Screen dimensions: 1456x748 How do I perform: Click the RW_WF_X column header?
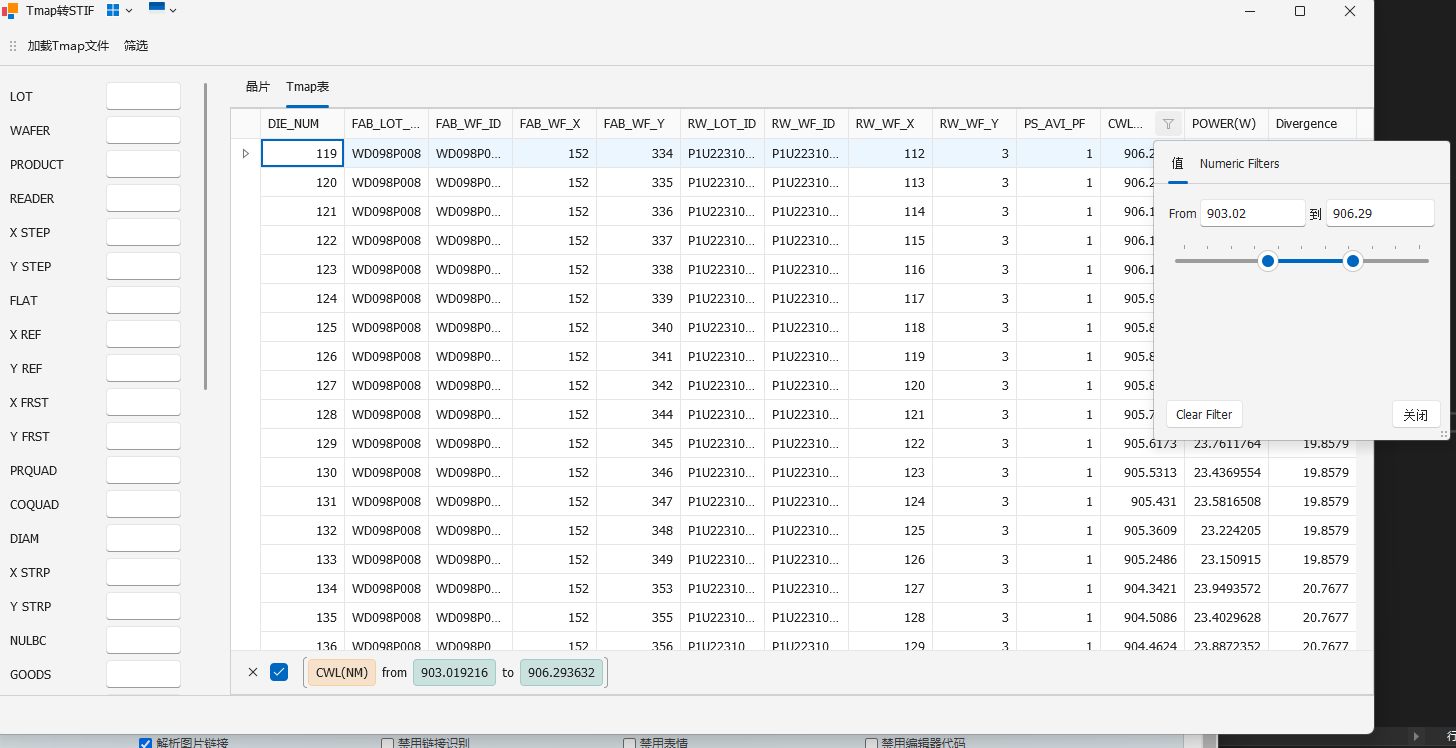[890, 124]
